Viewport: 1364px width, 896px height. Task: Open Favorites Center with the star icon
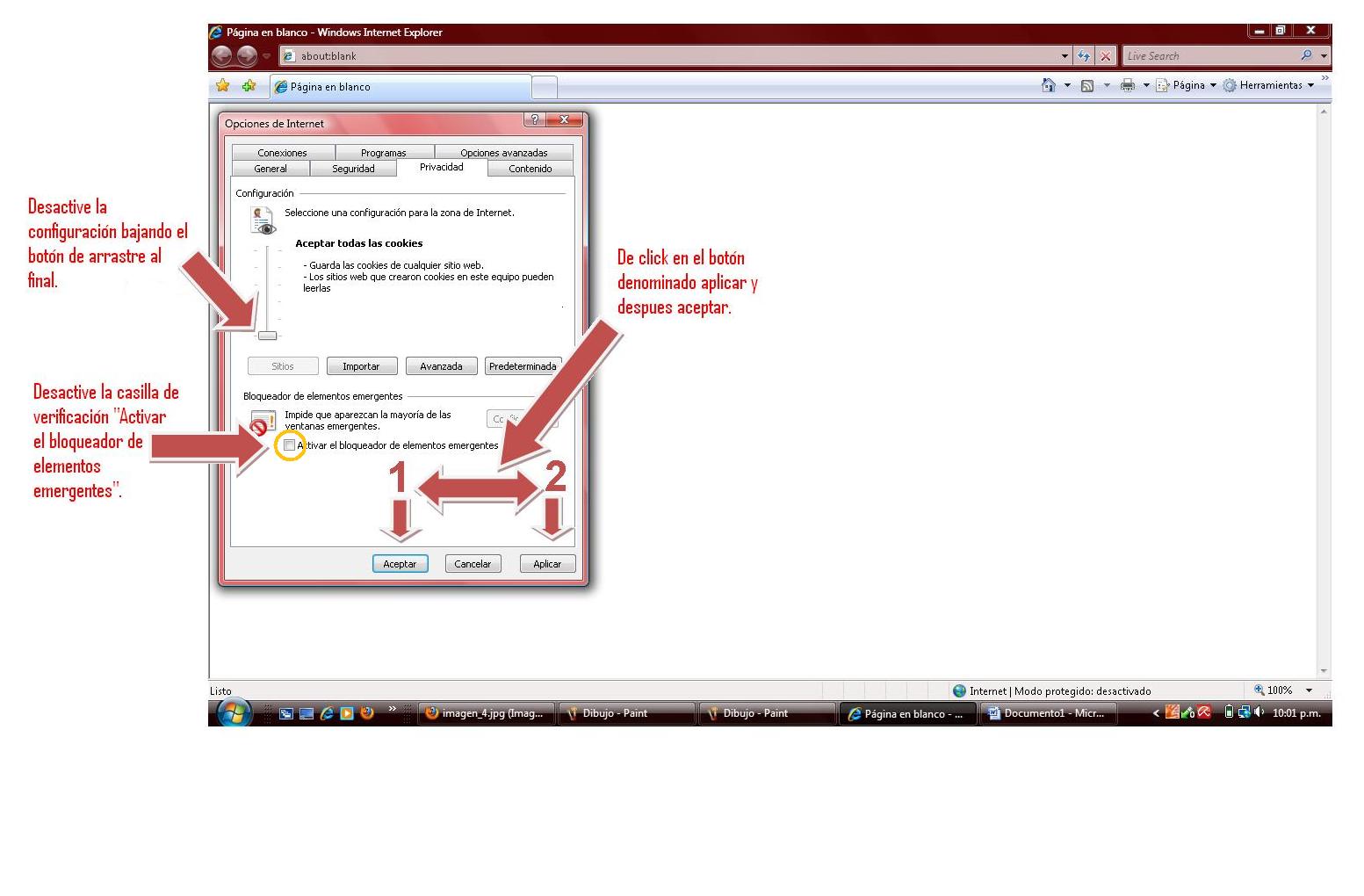point(223,85)
